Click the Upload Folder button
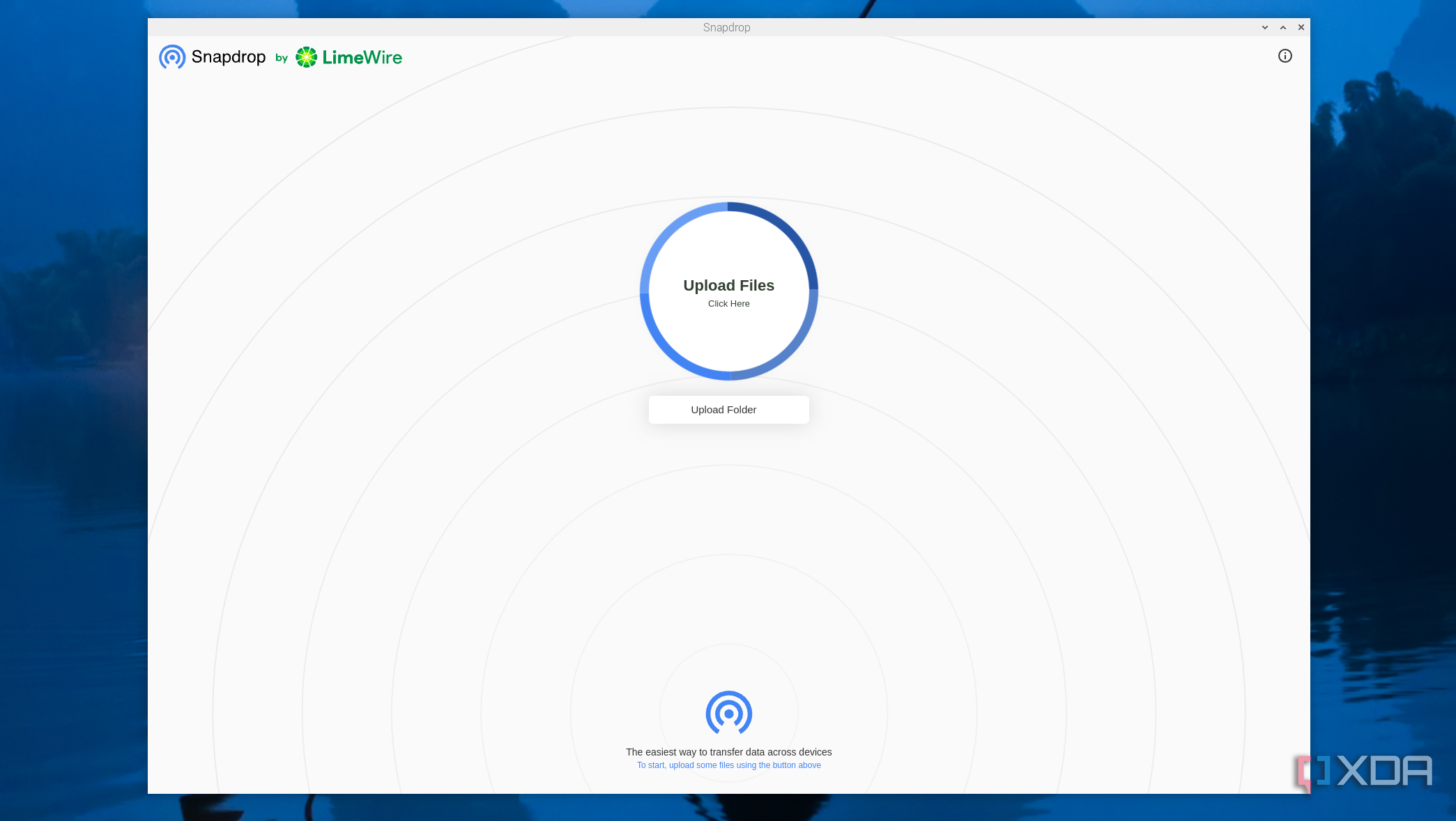The width and height of the screenshot is (1456, 821). pyautogui.click(x=728, y=410)
